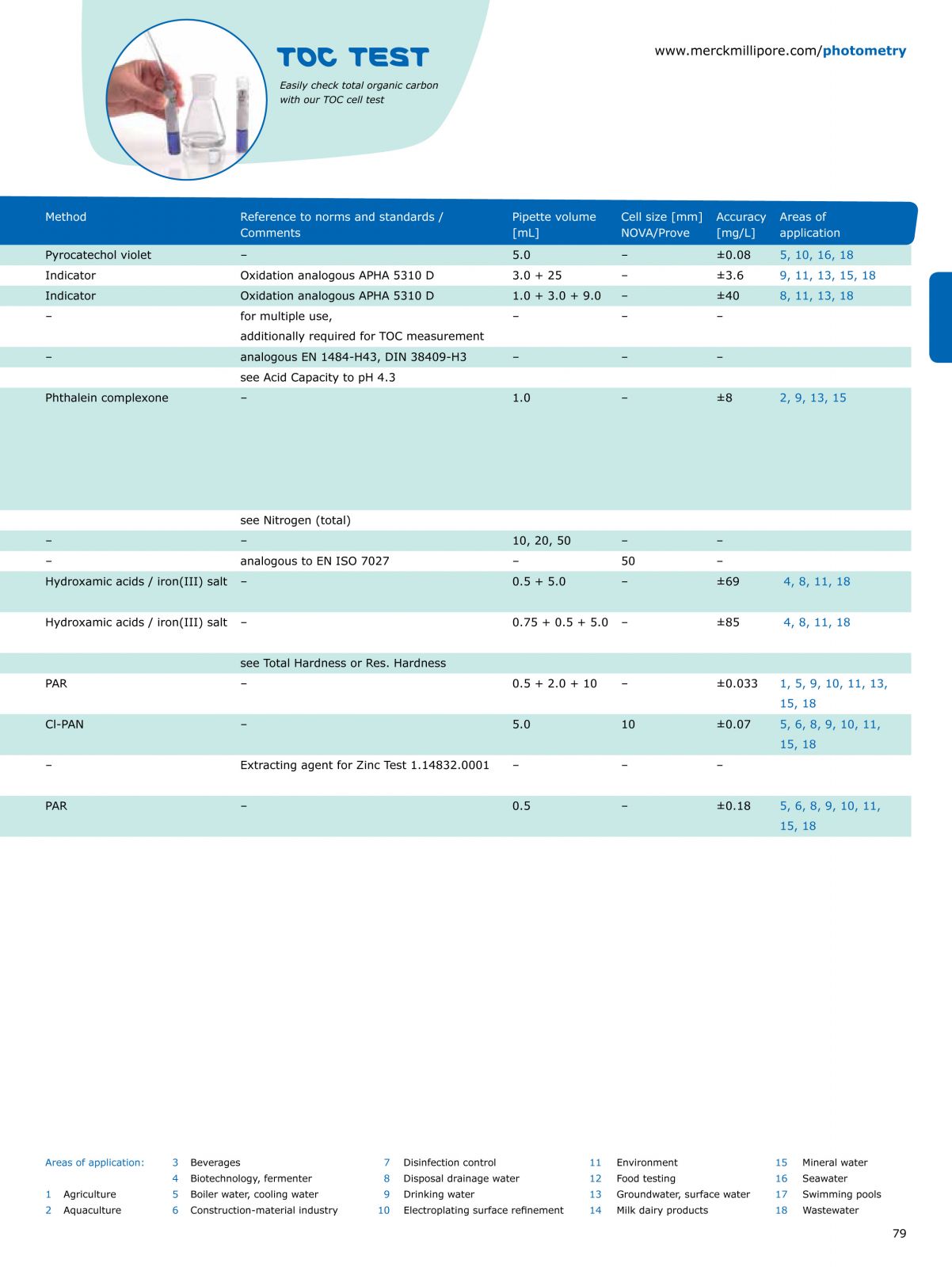
Task: Click application areas '5, 10, 16, 18'
Action: [817, 255]
